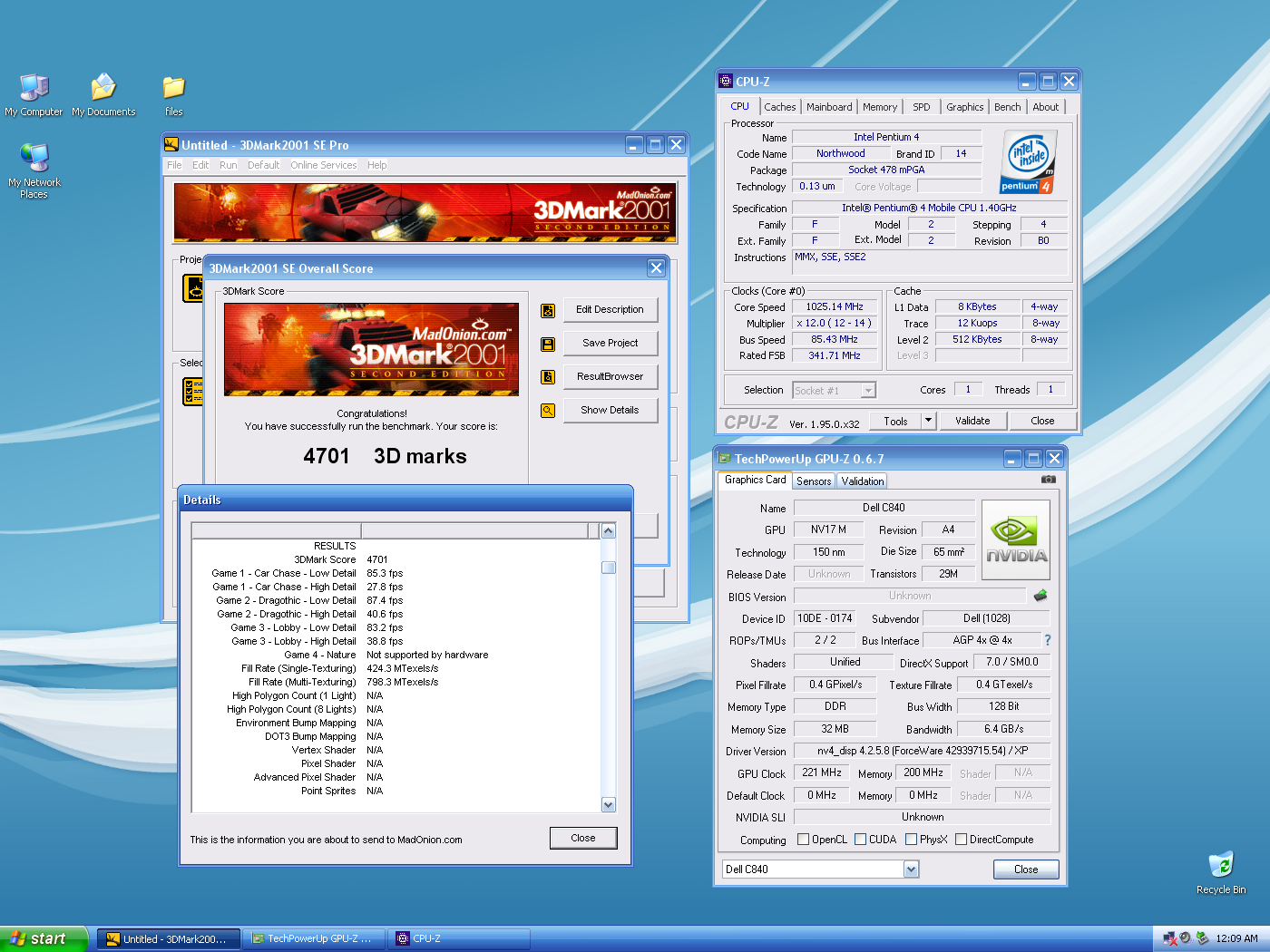This screenshot has width=1270, height=952.
Task: Click the Validate button in CPU-Z
Action: [972, 421]
